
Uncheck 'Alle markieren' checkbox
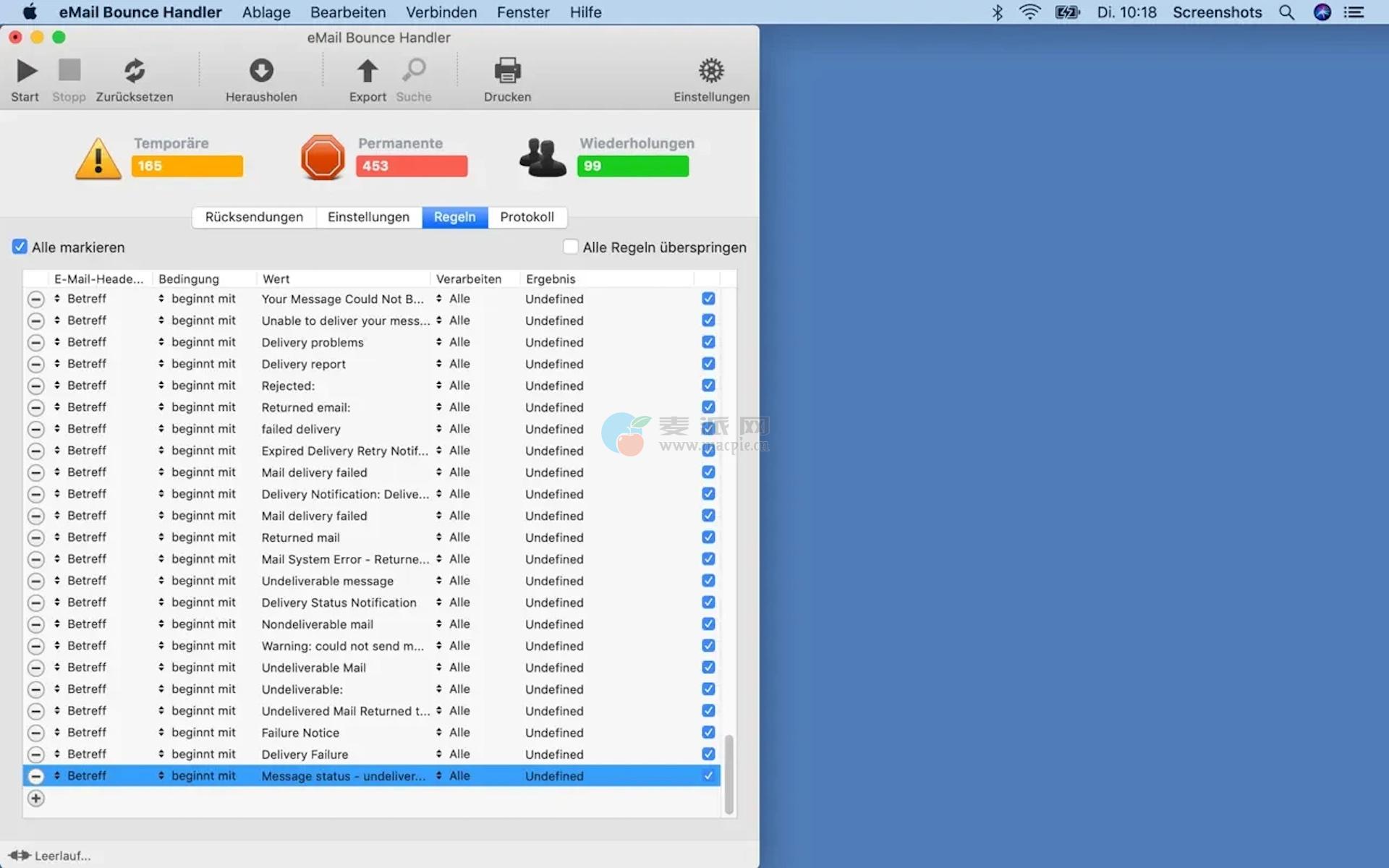point(20,247)
